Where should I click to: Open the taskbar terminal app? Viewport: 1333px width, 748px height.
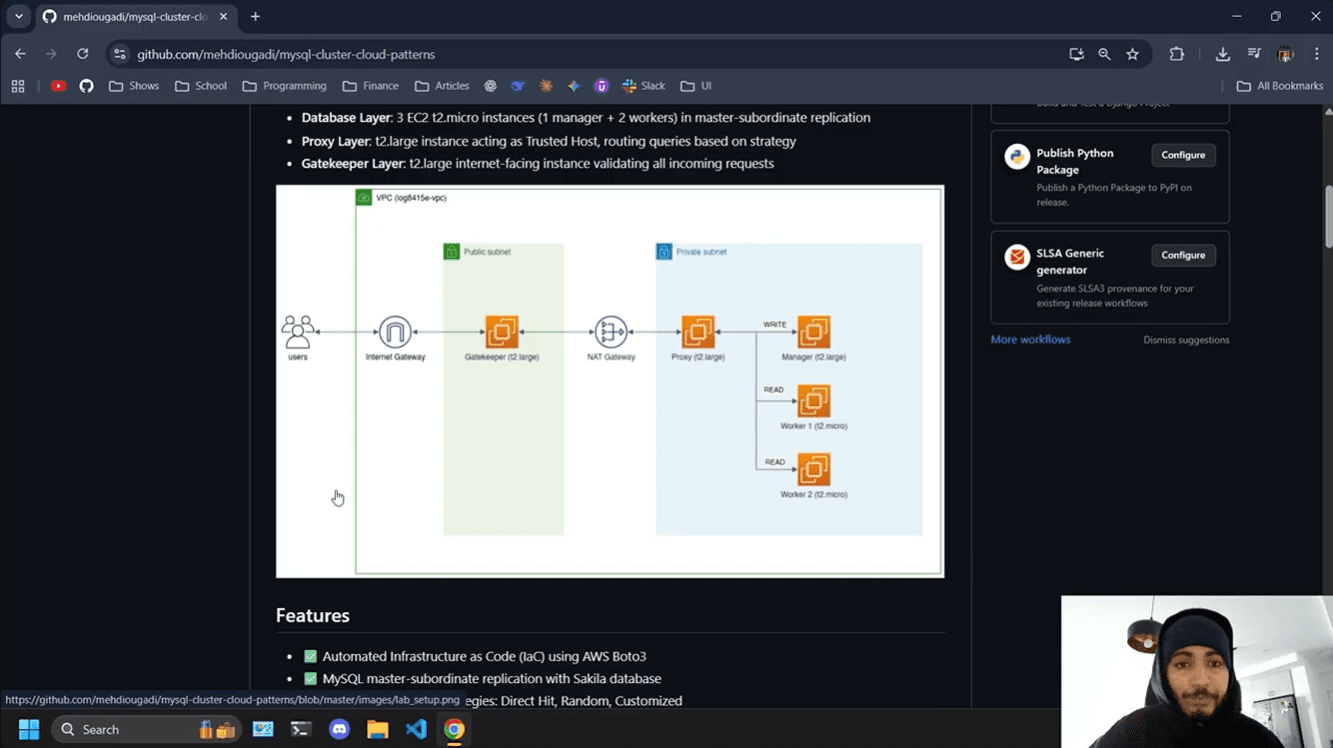click(301, 729)
